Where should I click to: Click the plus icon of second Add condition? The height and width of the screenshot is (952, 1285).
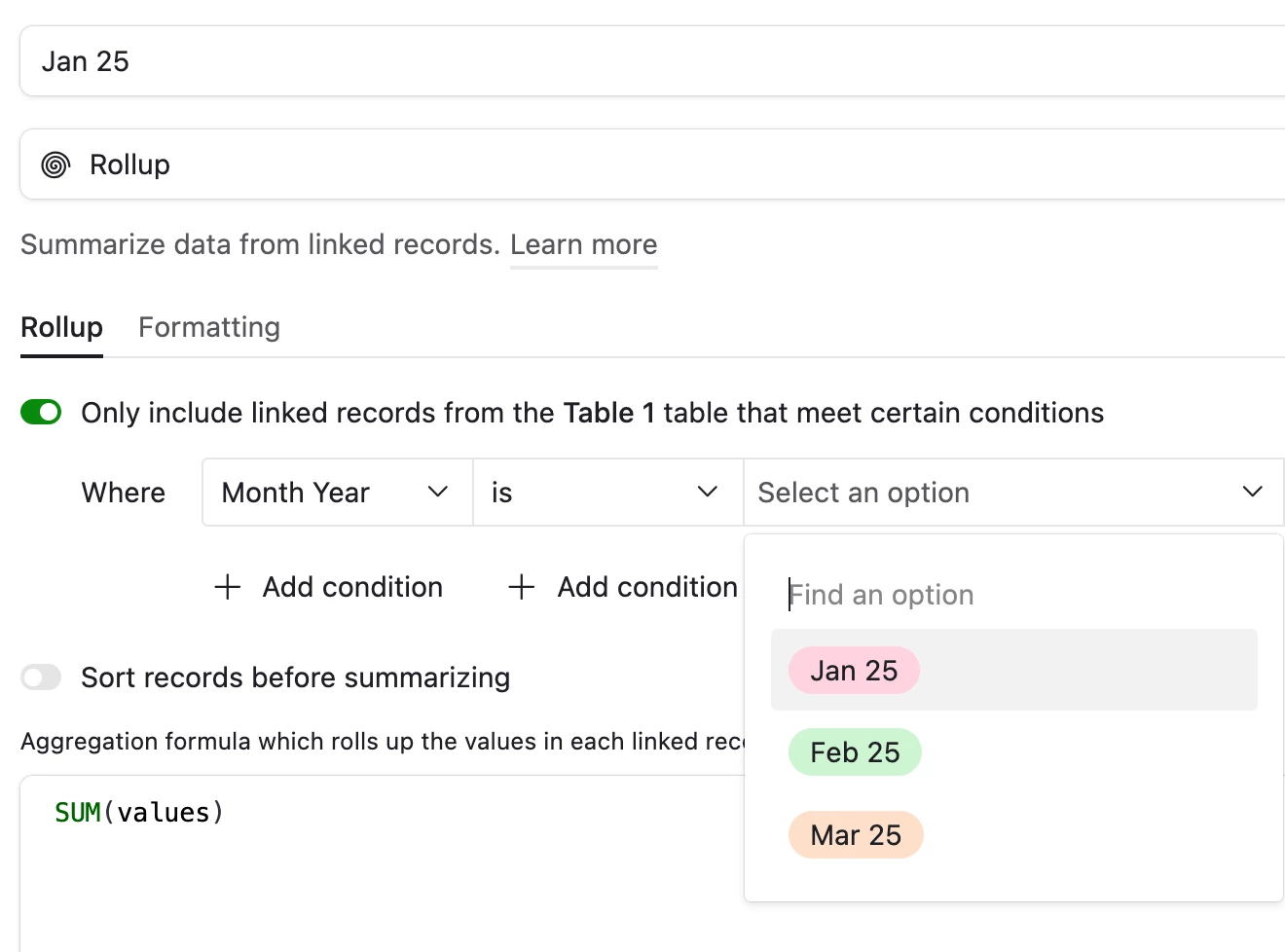(522, 587)
